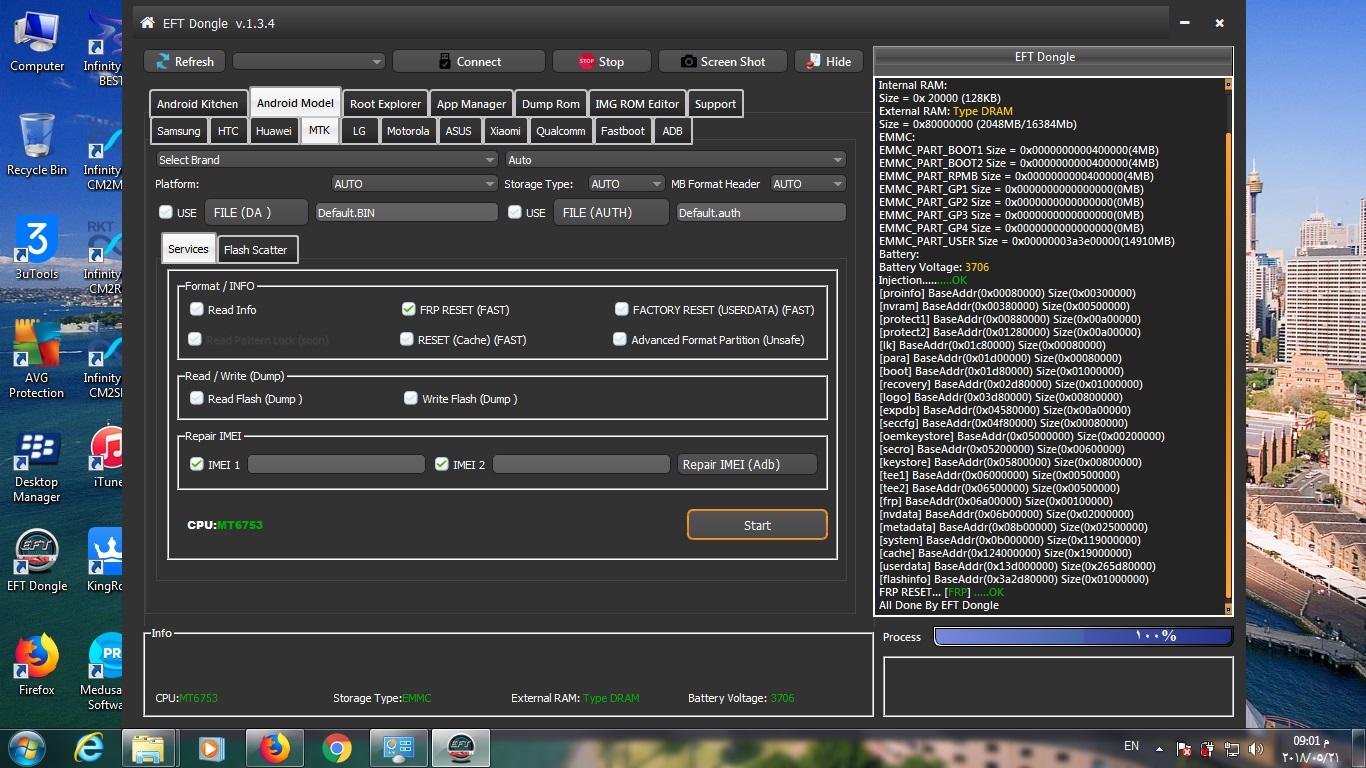This screenshot has height=768, width=1366.
Task: Click the Stop button with red sign
Action: (x=602, y=61)
